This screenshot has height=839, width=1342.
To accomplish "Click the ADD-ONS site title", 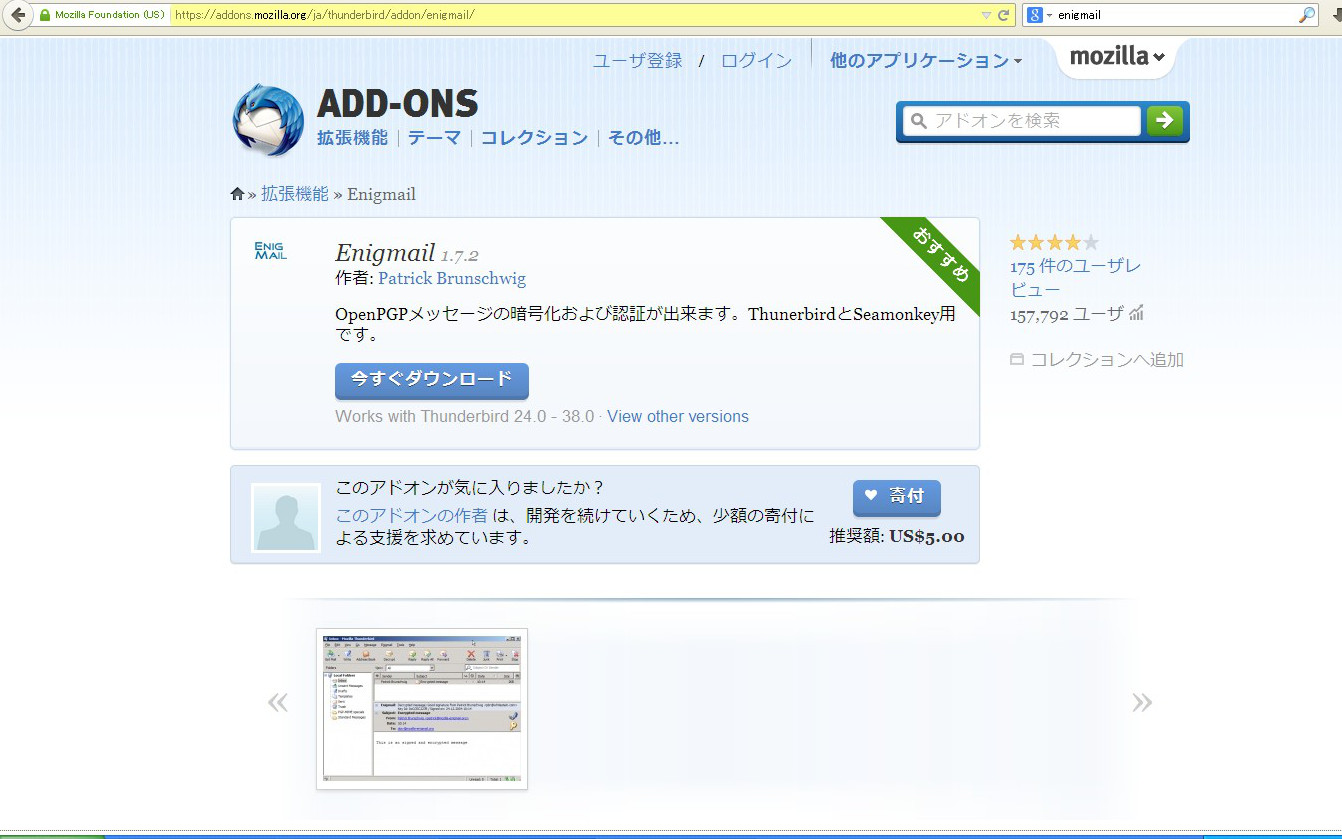I will coord(397,104).
